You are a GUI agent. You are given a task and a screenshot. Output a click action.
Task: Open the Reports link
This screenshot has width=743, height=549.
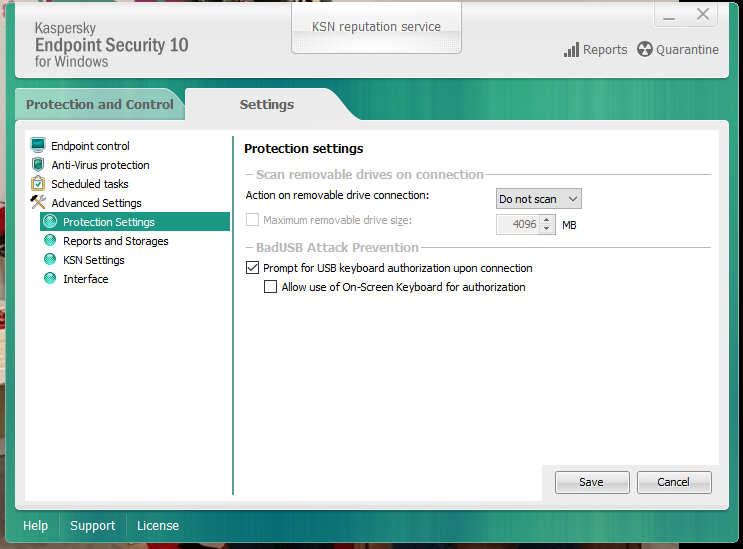click(605, 50)
